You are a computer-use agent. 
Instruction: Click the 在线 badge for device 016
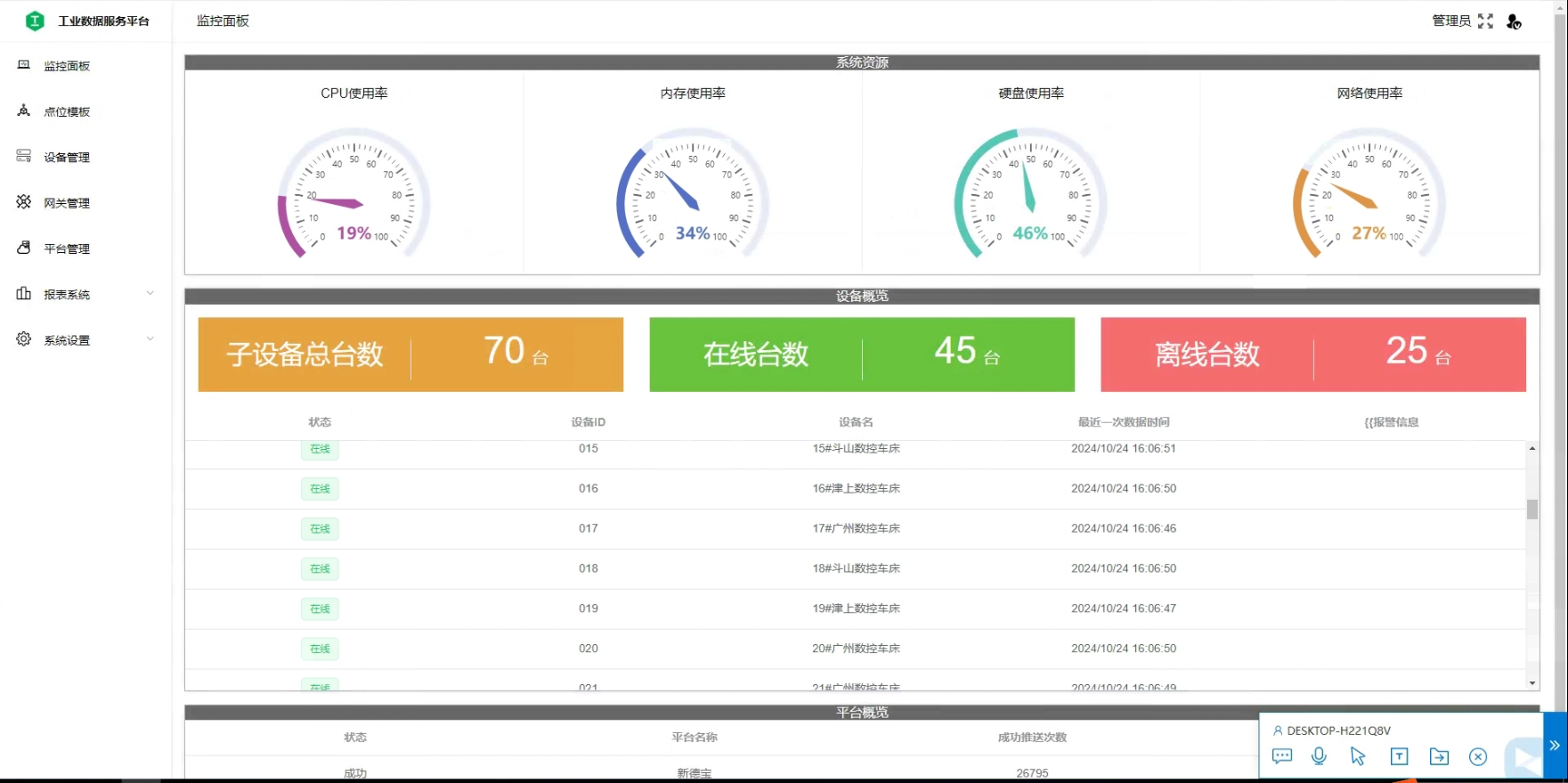(x=320, y=488)
